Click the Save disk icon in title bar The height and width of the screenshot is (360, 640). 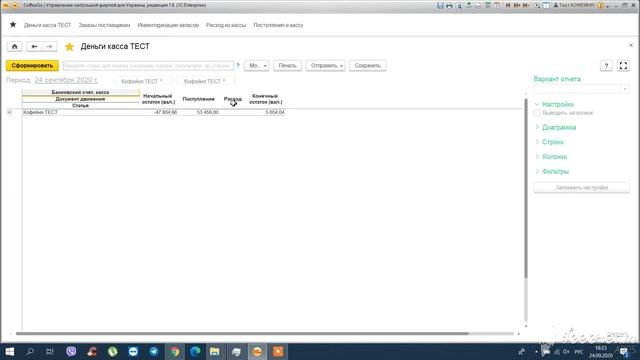click(440, 5)
